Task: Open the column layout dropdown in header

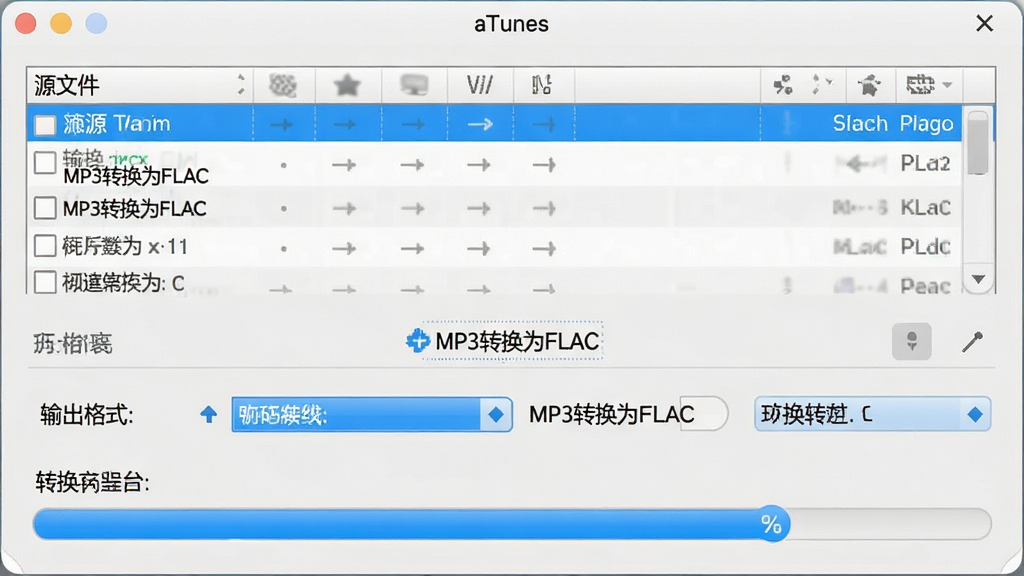Action: [929, 85]
